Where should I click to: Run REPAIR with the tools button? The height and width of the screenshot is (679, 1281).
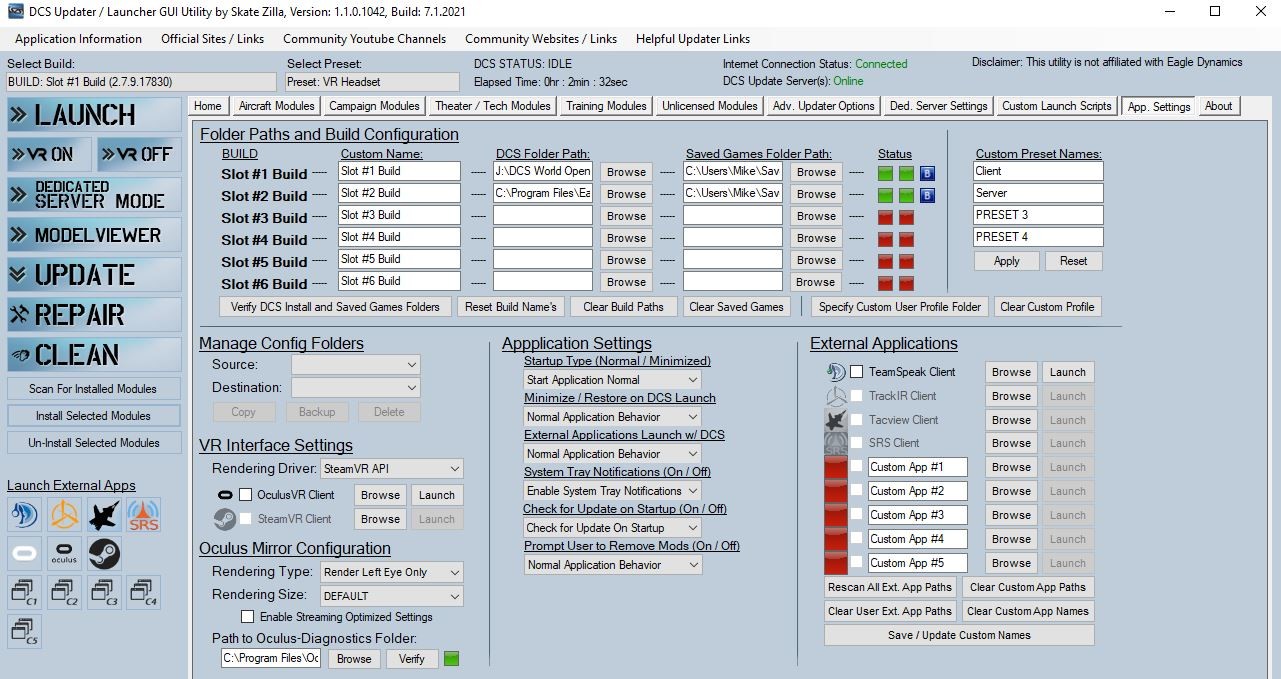point(94,315)
